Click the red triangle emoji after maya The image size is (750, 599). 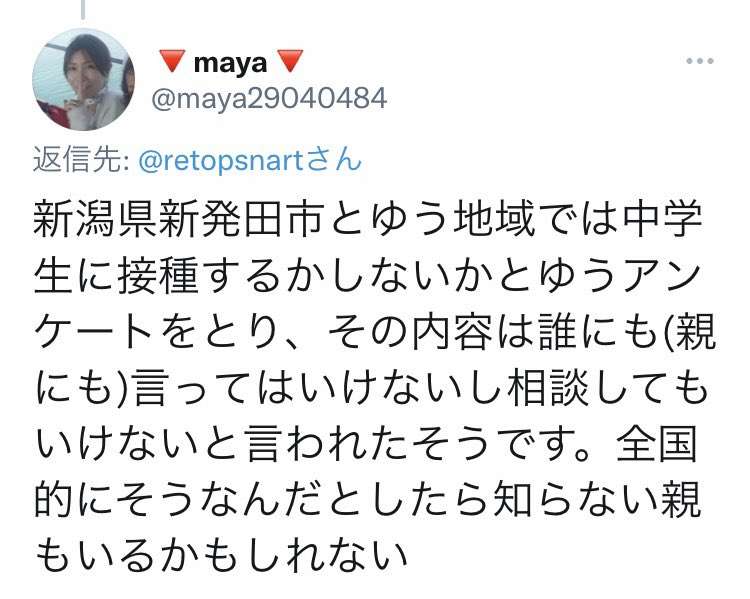point(290,61)
